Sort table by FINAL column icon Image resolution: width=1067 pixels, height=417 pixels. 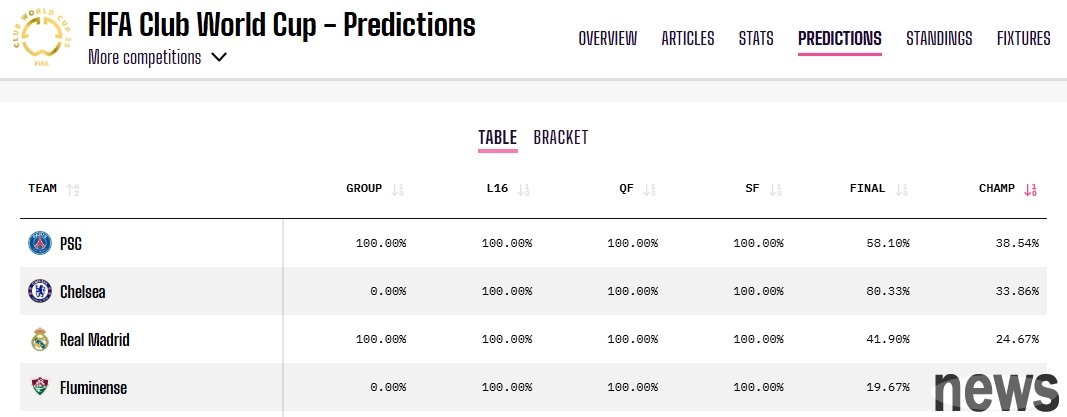point(902,189)
